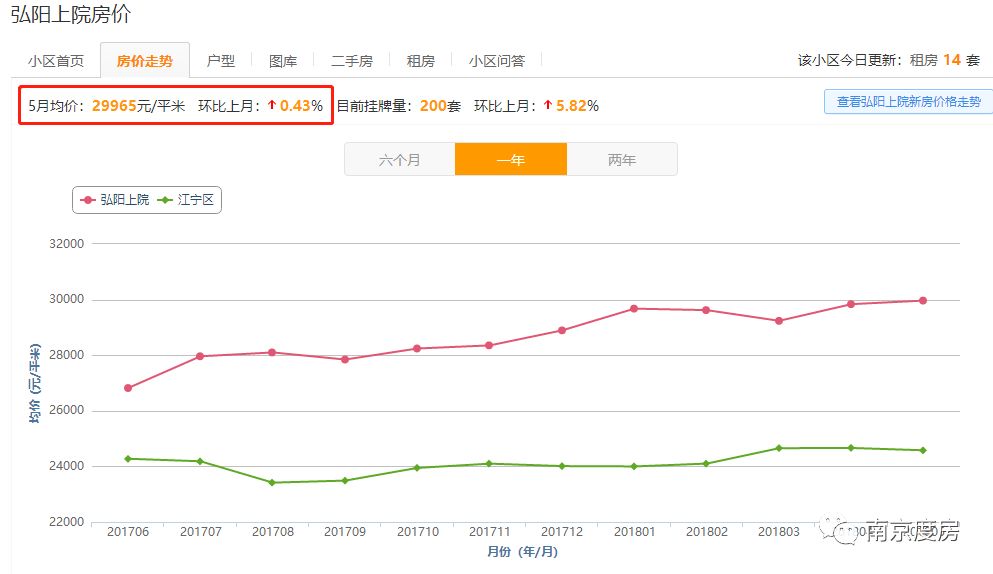Viewport: 993px width, 574px height.
Task: Select the 两年 time range
Action: 621,160
